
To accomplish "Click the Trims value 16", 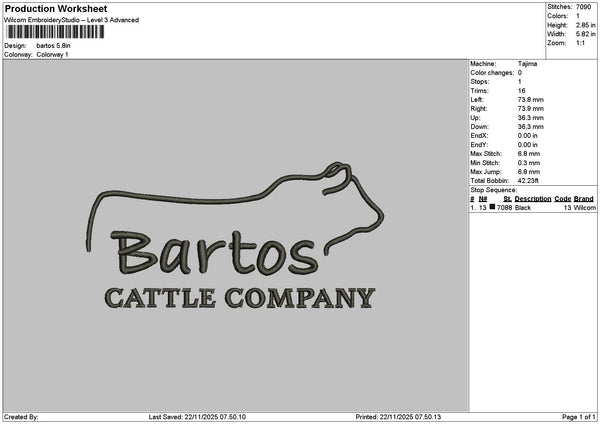I will 521,91.
